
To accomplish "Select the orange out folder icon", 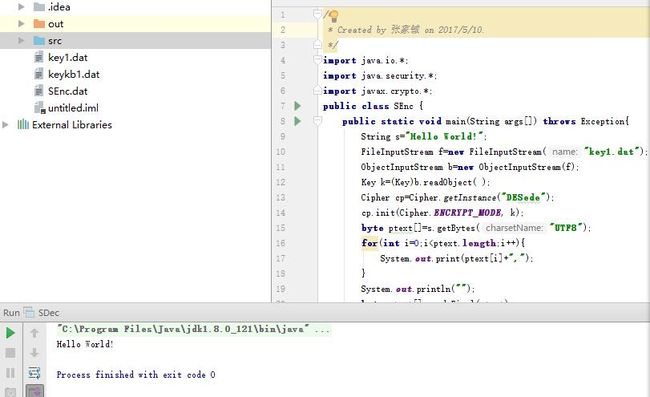I will point(39,24).
